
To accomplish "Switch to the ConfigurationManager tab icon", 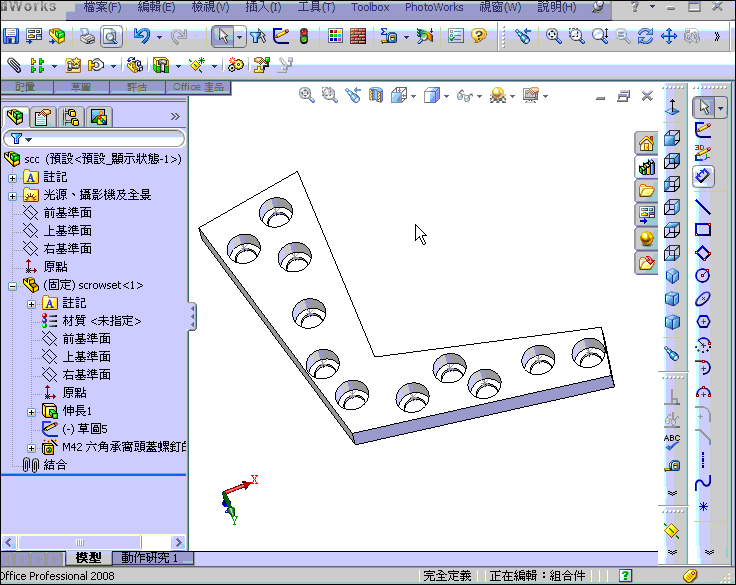I will pyautogui.click(x=71, y=117).
